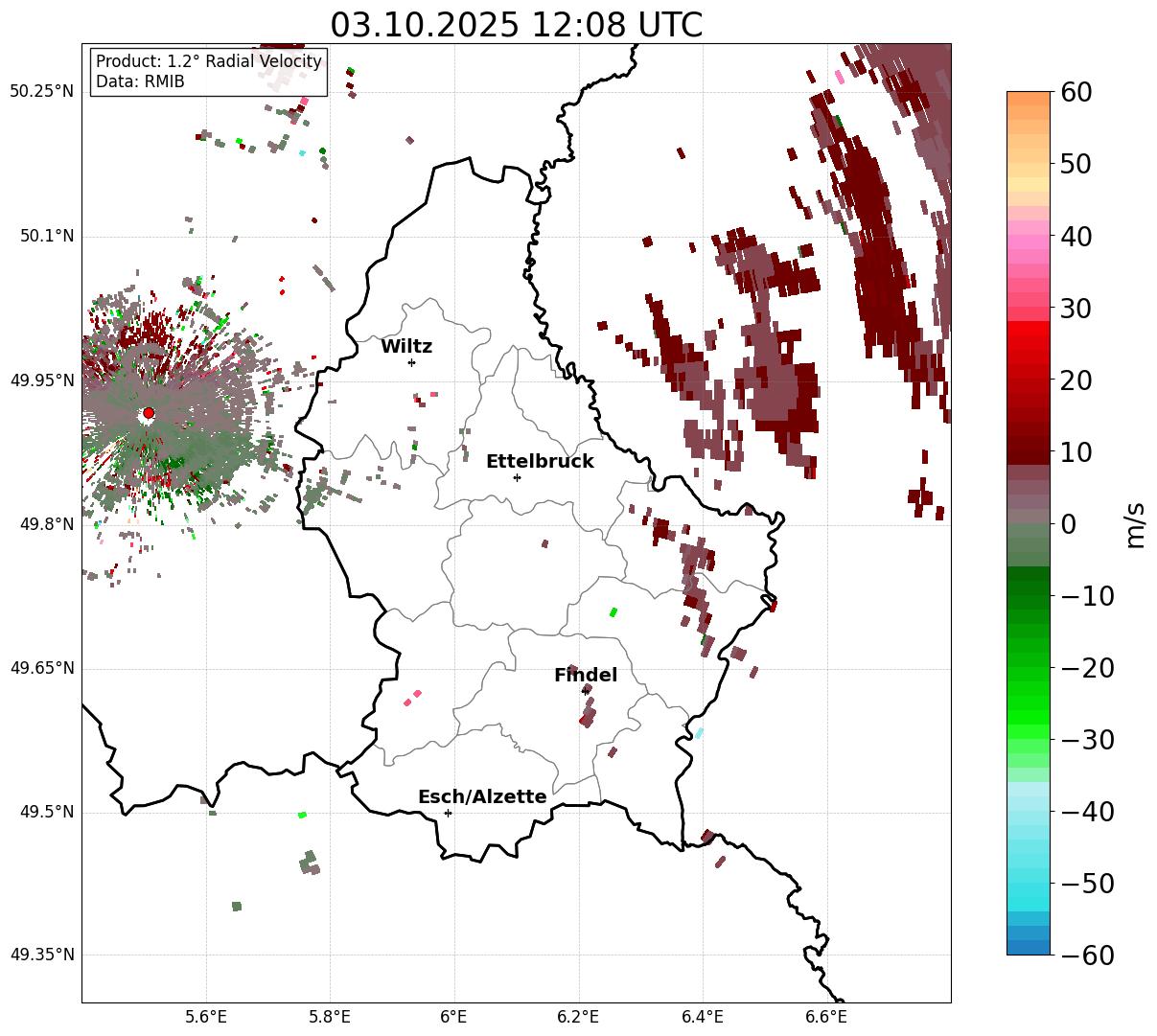
Task: Click the 5.6°E longitude tick label
Action: click(206, 1017)
